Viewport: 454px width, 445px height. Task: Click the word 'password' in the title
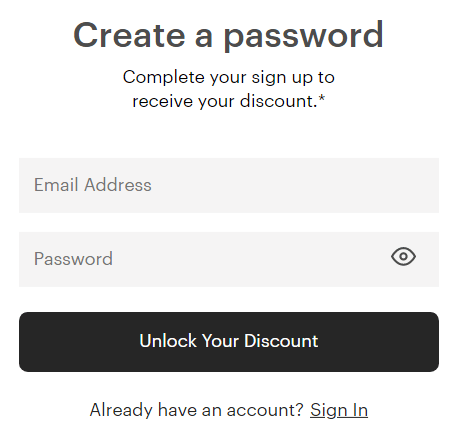[x=304, y=37]
